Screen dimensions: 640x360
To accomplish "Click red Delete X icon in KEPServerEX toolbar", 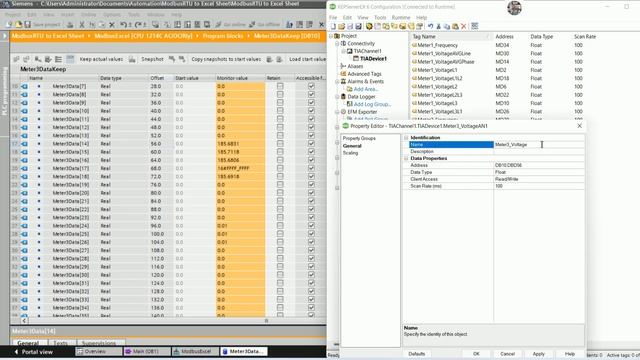I will [x=463, y=27].
